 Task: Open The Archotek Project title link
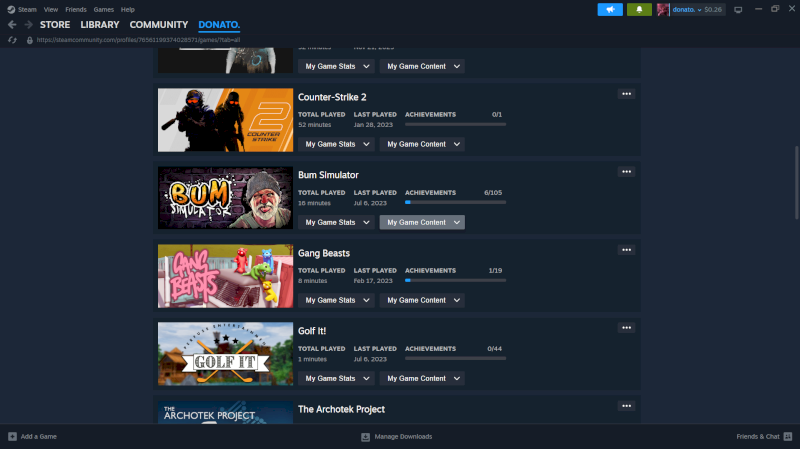click(341, 409)
